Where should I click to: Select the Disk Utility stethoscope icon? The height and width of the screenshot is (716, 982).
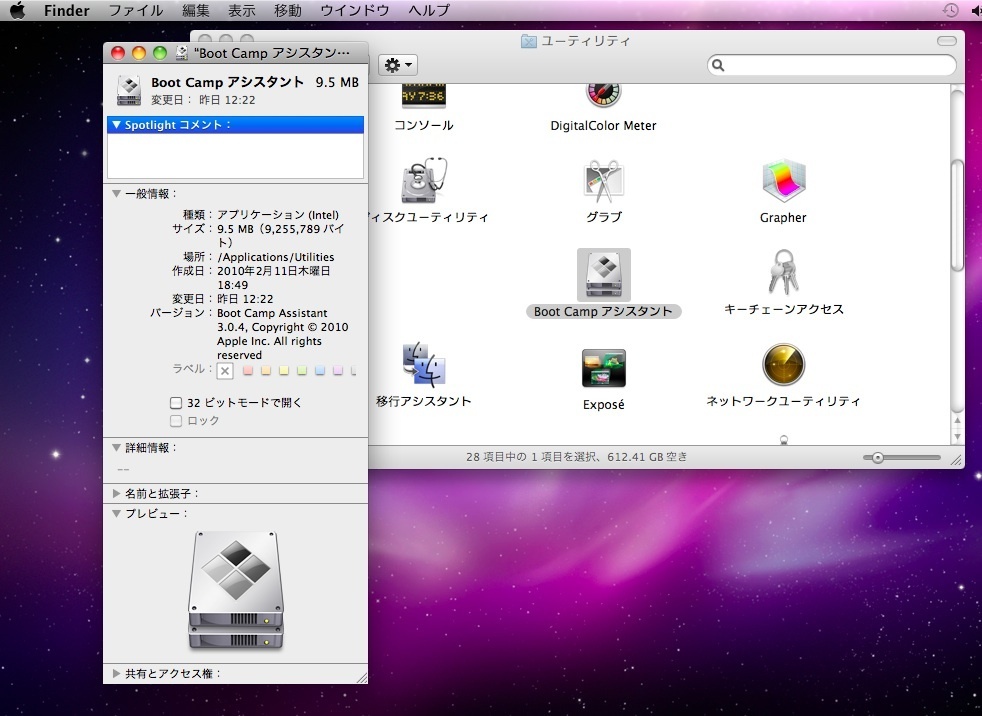[x=423, y=180]
